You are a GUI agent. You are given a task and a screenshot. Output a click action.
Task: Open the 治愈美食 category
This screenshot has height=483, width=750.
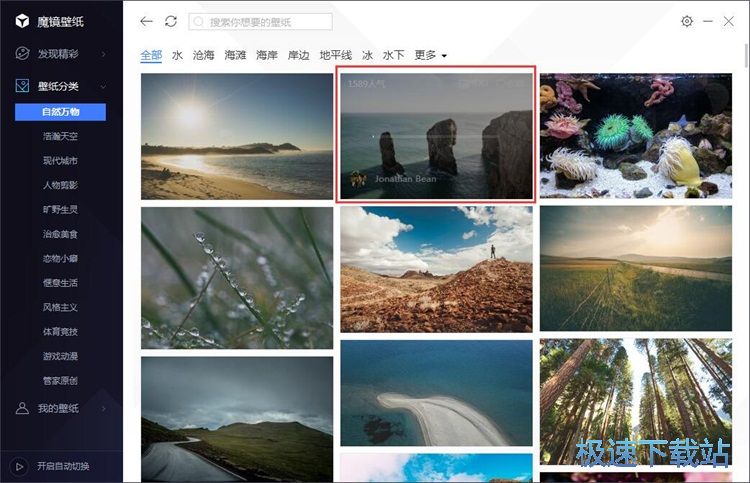coord(60,234)
